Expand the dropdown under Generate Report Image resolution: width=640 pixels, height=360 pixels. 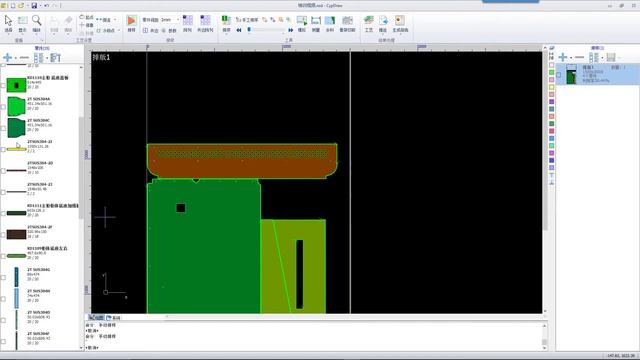point(400,34)
